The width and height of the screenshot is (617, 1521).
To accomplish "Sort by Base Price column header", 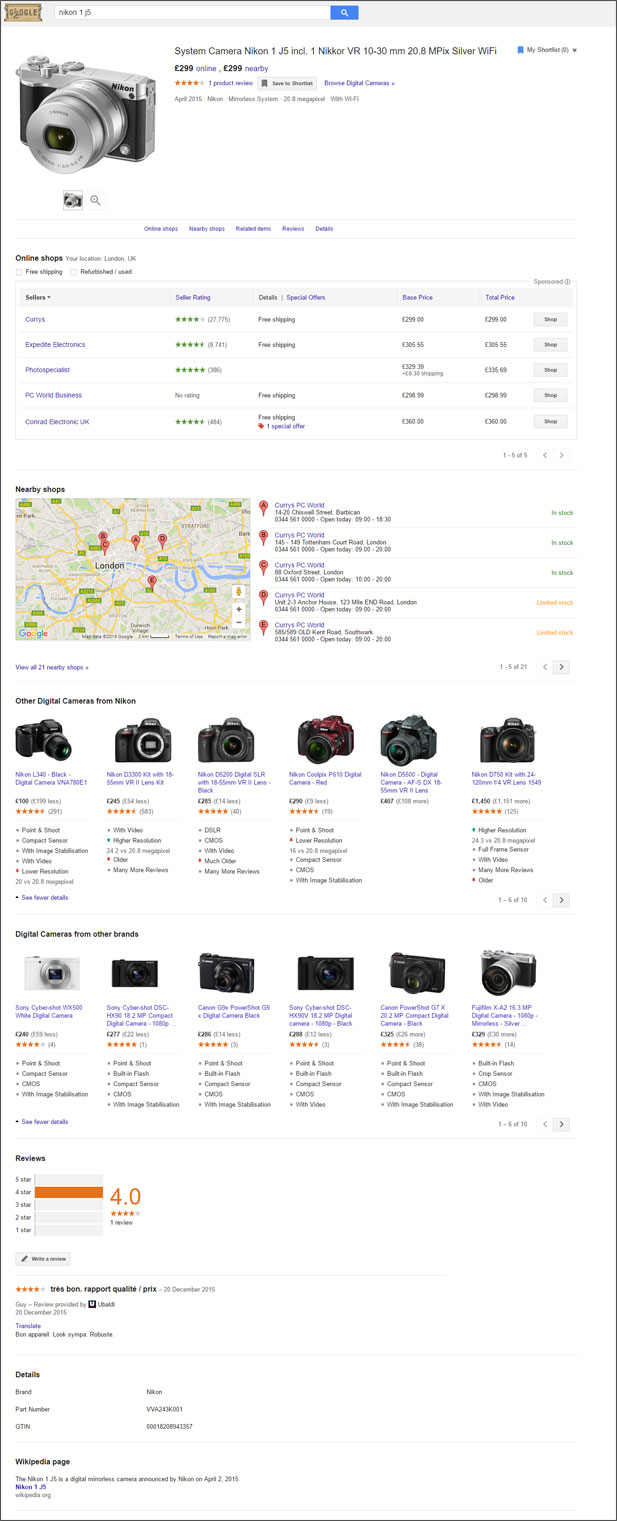I will point(417,297).
